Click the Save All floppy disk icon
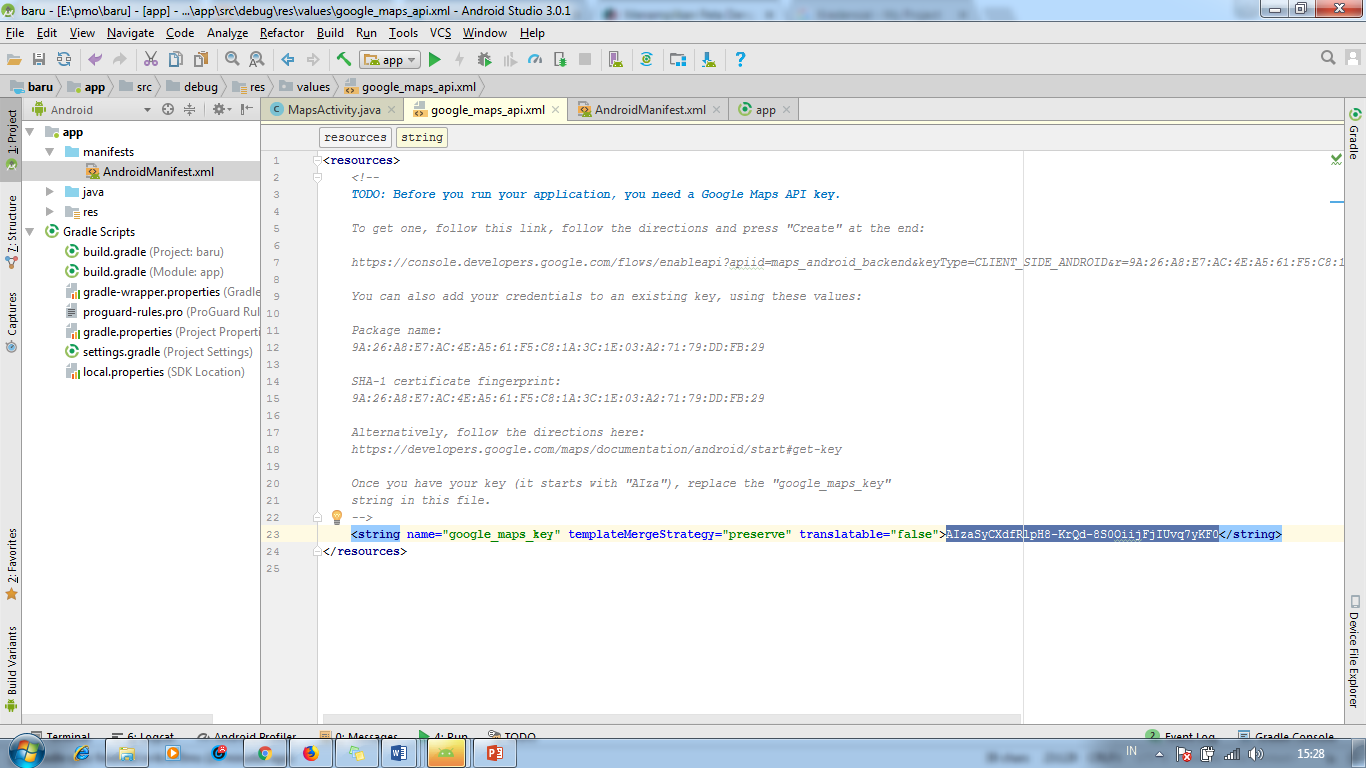The width and height of the screenshot is (1366, 768). pos(39,60)
